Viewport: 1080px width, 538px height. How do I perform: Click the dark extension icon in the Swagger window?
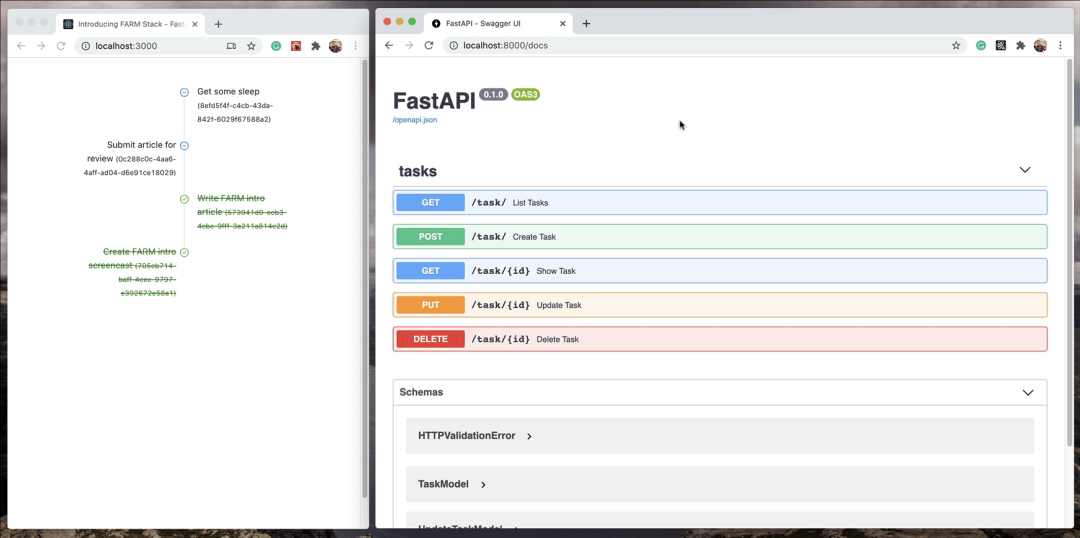(x=1001, y=45)
